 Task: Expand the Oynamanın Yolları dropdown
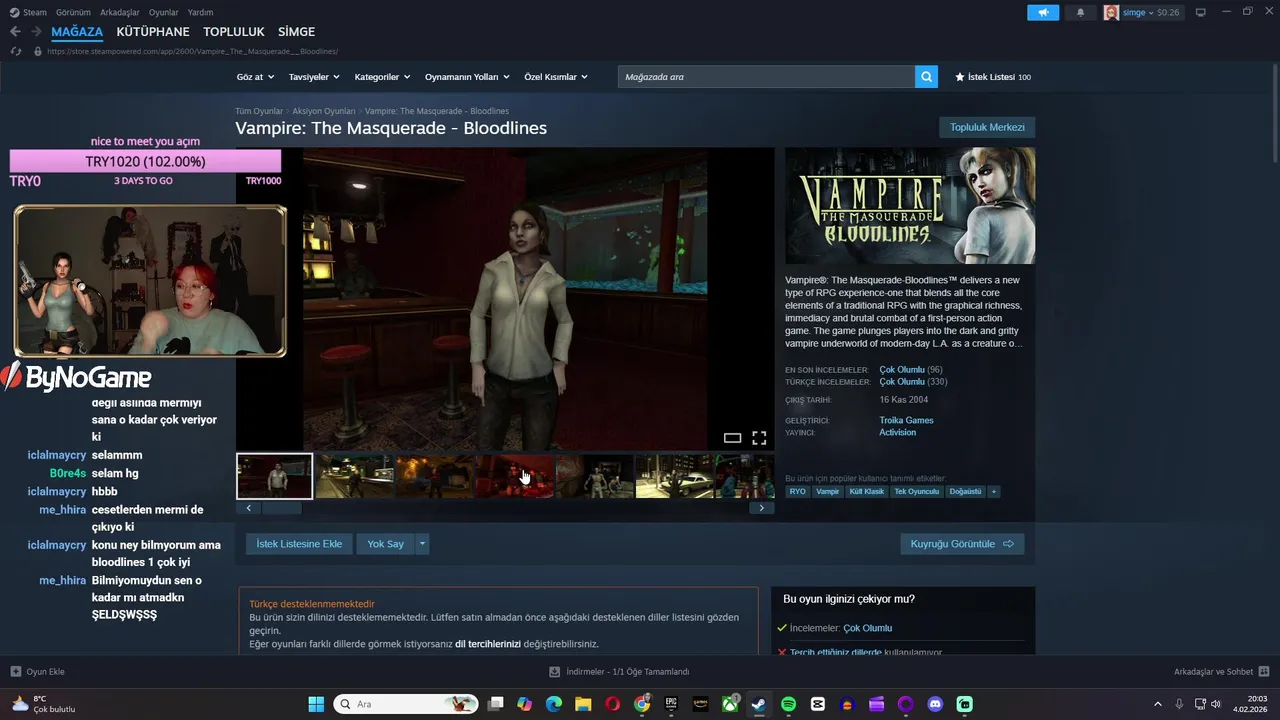[x=467, y=77]
